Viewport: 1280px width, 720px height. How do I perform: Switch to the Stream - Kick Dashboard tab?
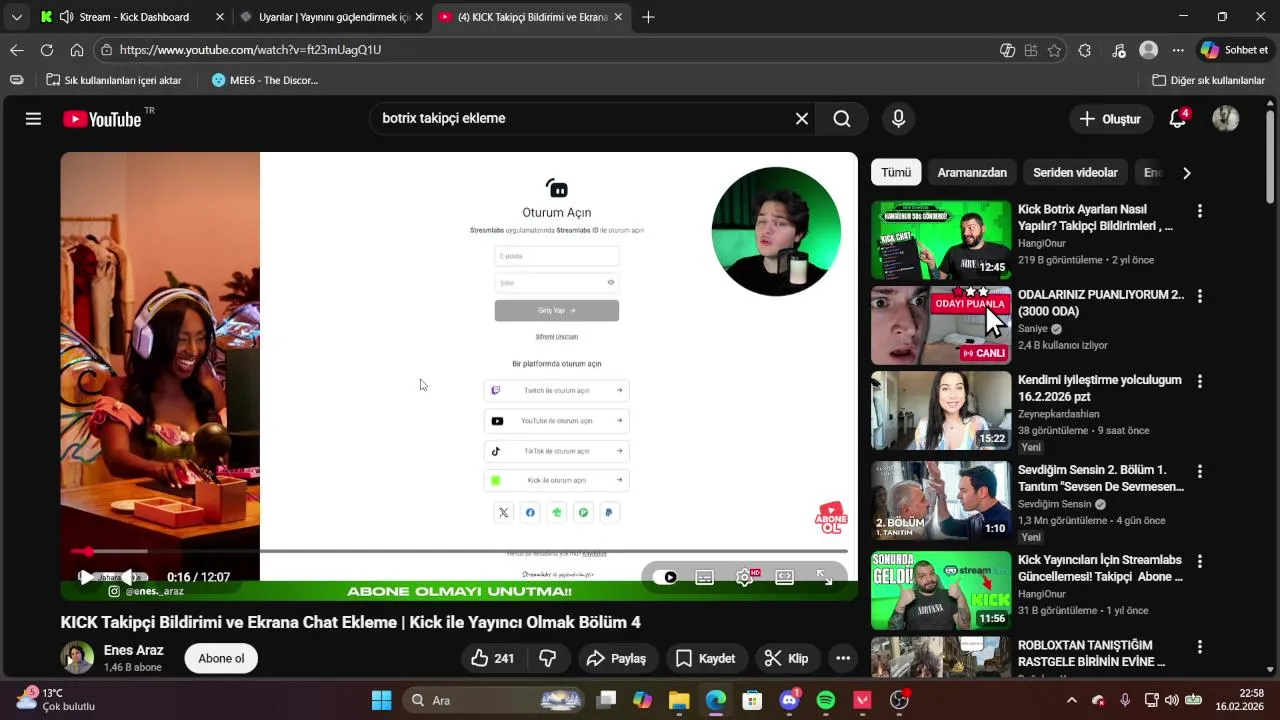coord(131,17)
